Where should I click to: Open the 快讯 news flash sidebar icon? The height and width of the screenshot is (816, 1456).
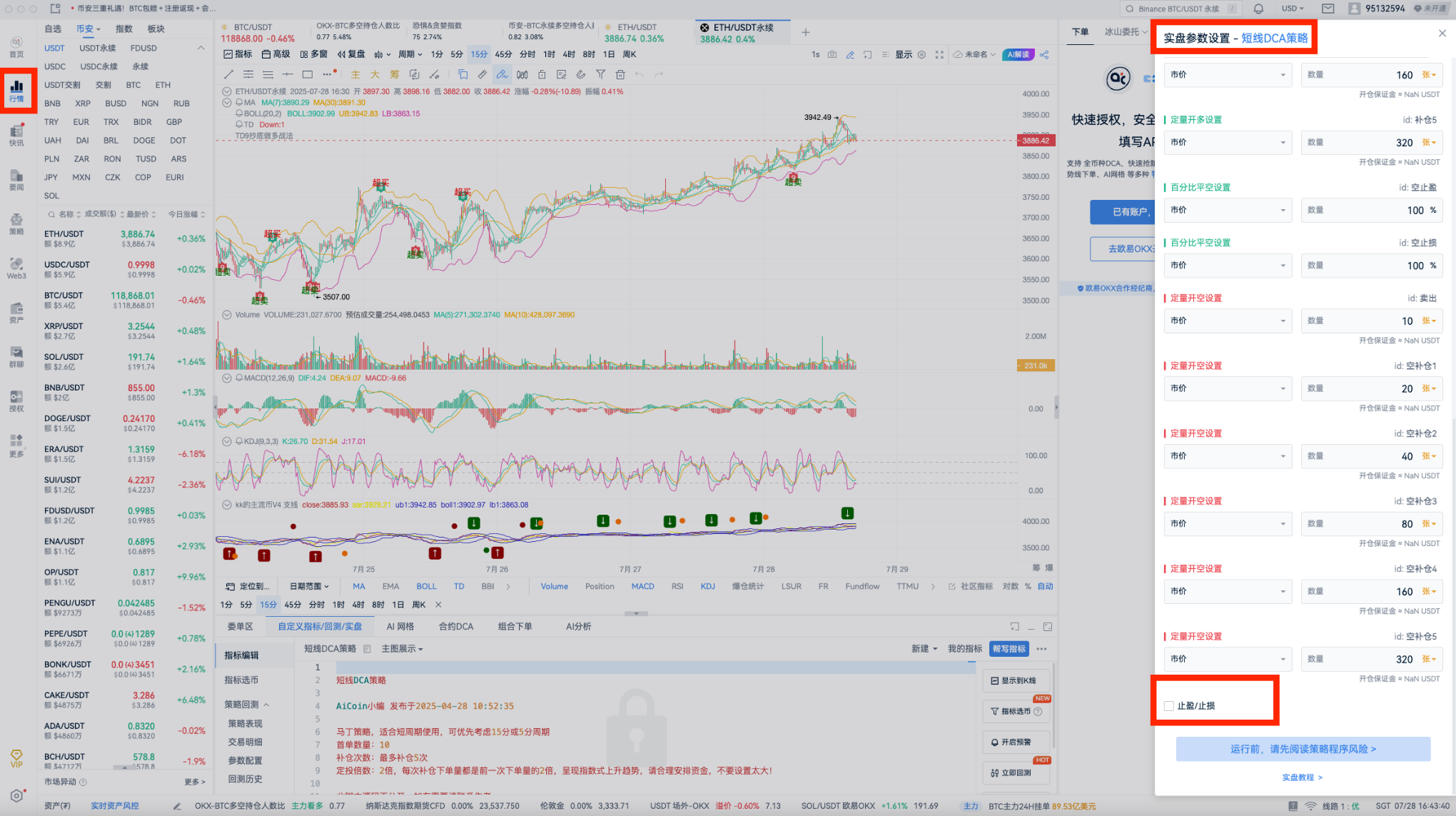pos(16,135)
